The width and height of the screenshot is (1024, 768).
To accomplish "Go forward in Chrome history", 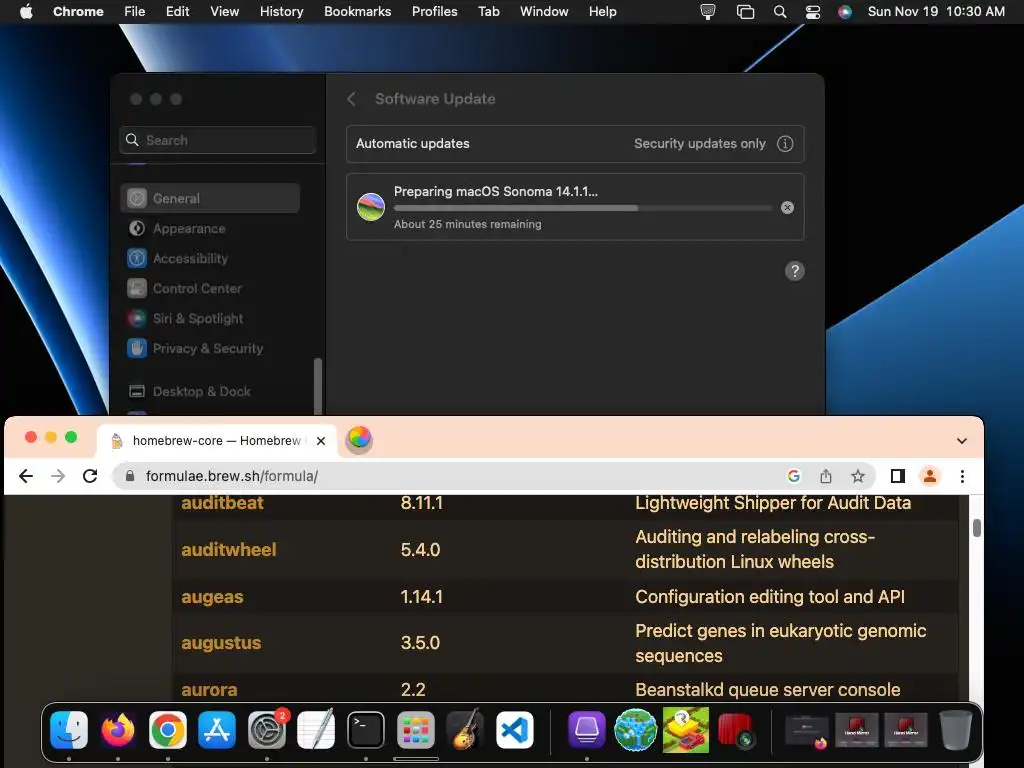I will click(x=58, y=476).
